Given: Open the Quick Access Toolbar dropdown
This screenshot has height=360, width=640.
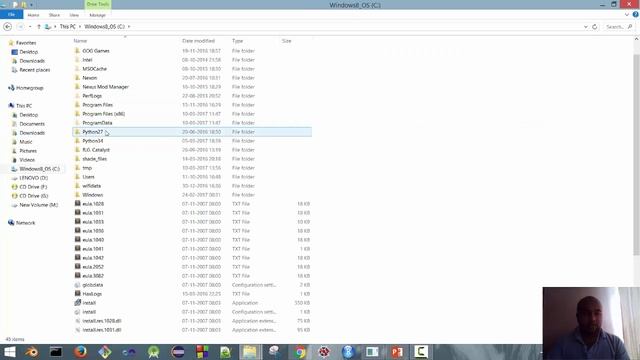Looking at the screenshot, I should (31, 4).
